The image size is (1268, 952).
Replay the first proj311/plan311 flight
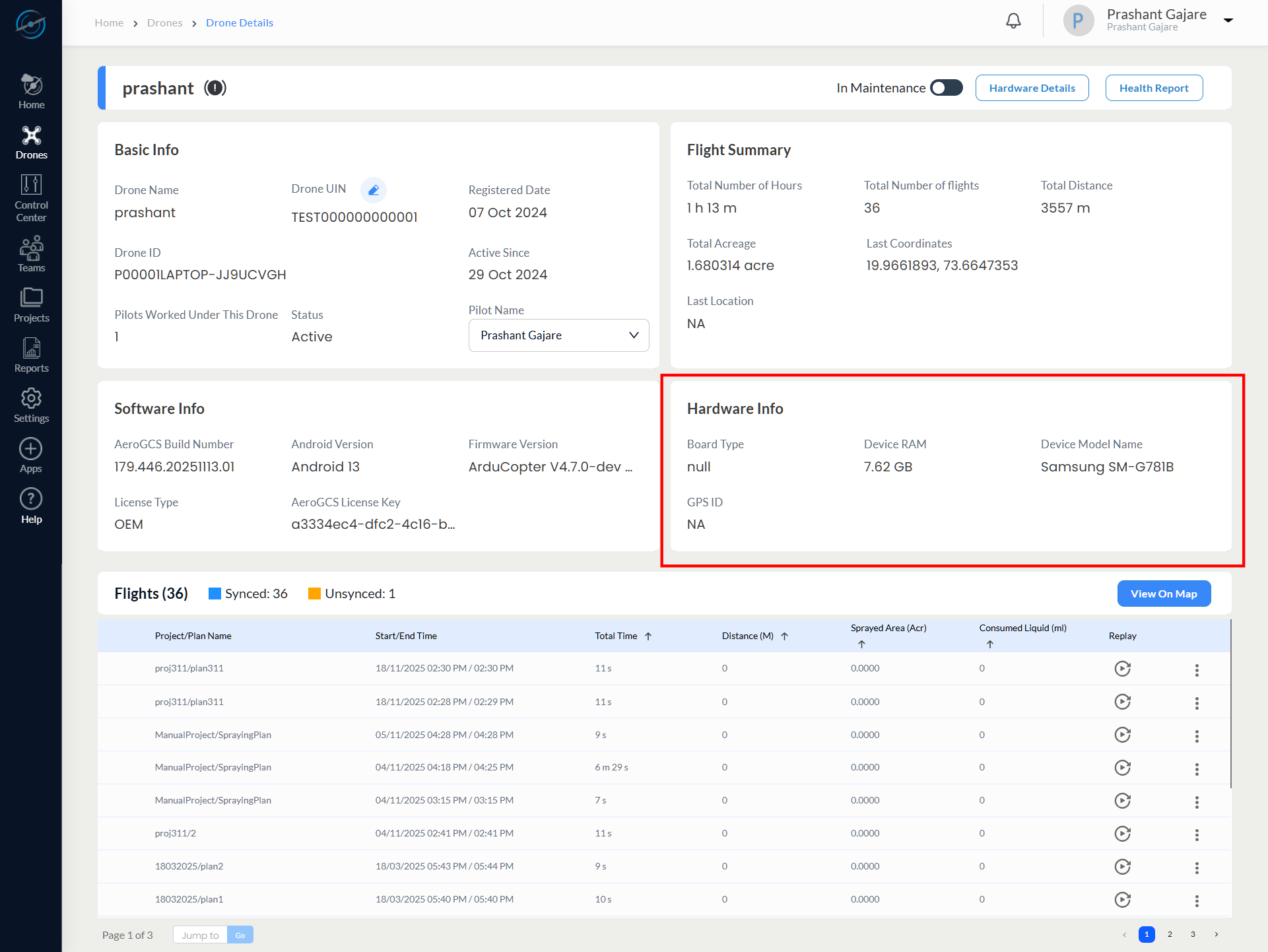pyautogui.click(x=1122, y=669)
